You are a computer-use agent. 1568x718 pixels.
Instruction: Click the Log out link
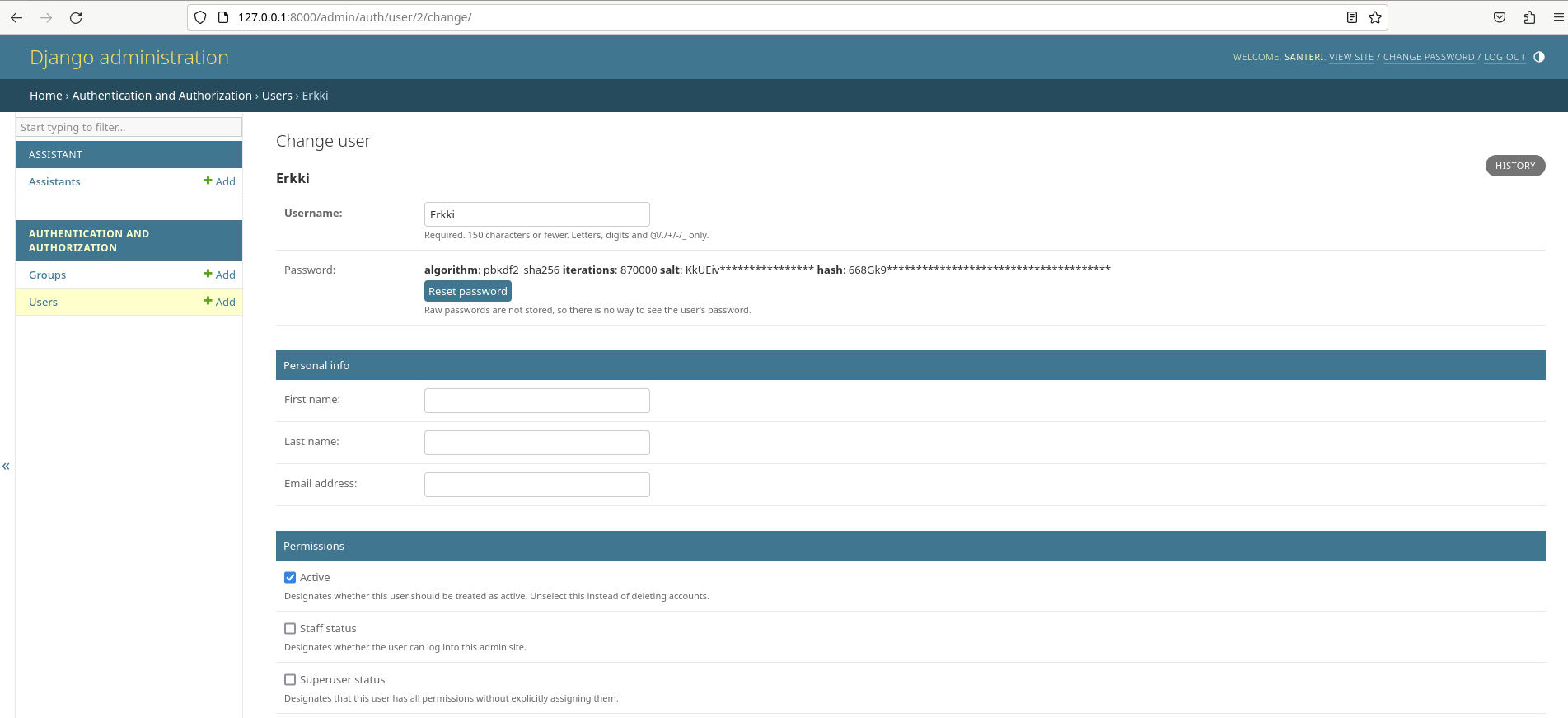[x=1504, y=58]
